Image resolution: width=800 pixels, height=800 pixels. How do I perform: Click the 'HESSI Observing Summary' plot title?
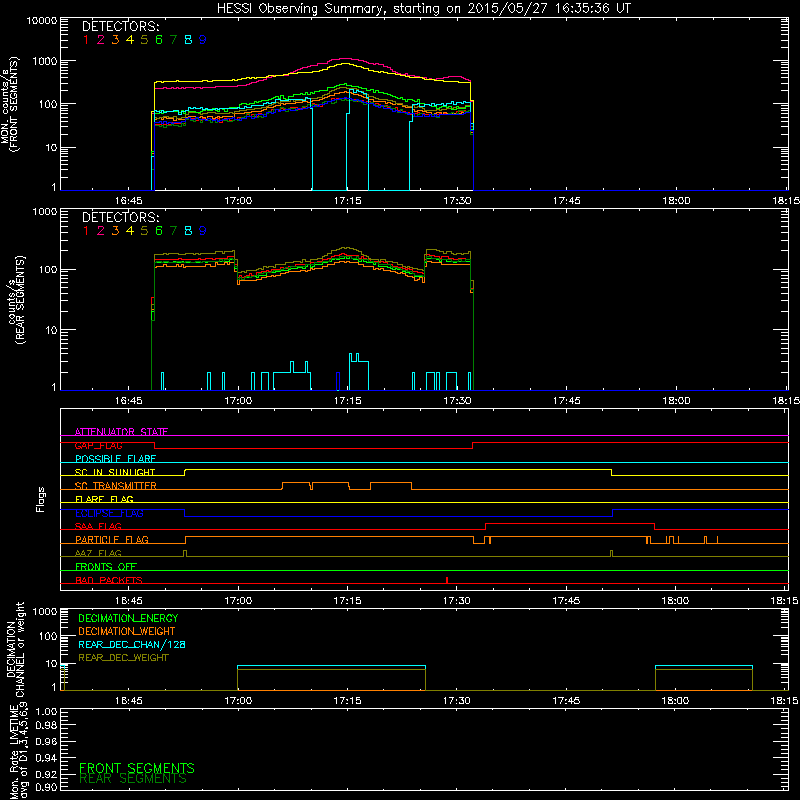(424, 8)
